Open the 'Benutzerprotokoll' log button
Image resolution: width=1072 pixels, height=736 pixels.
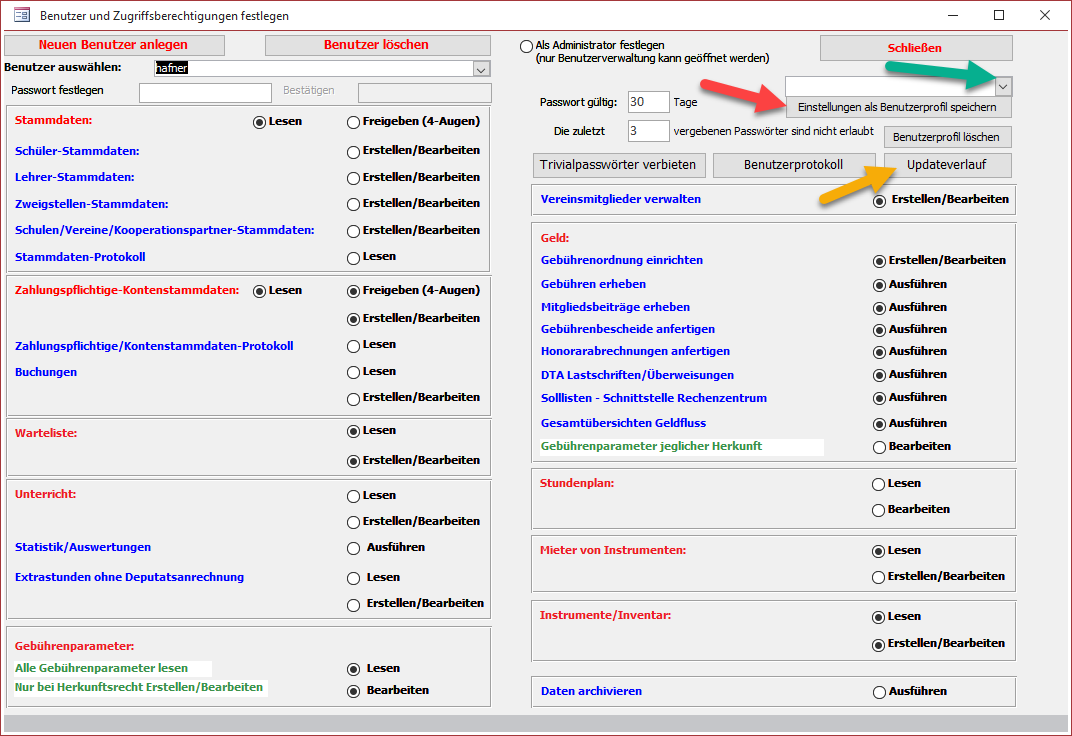coord(794,164)
